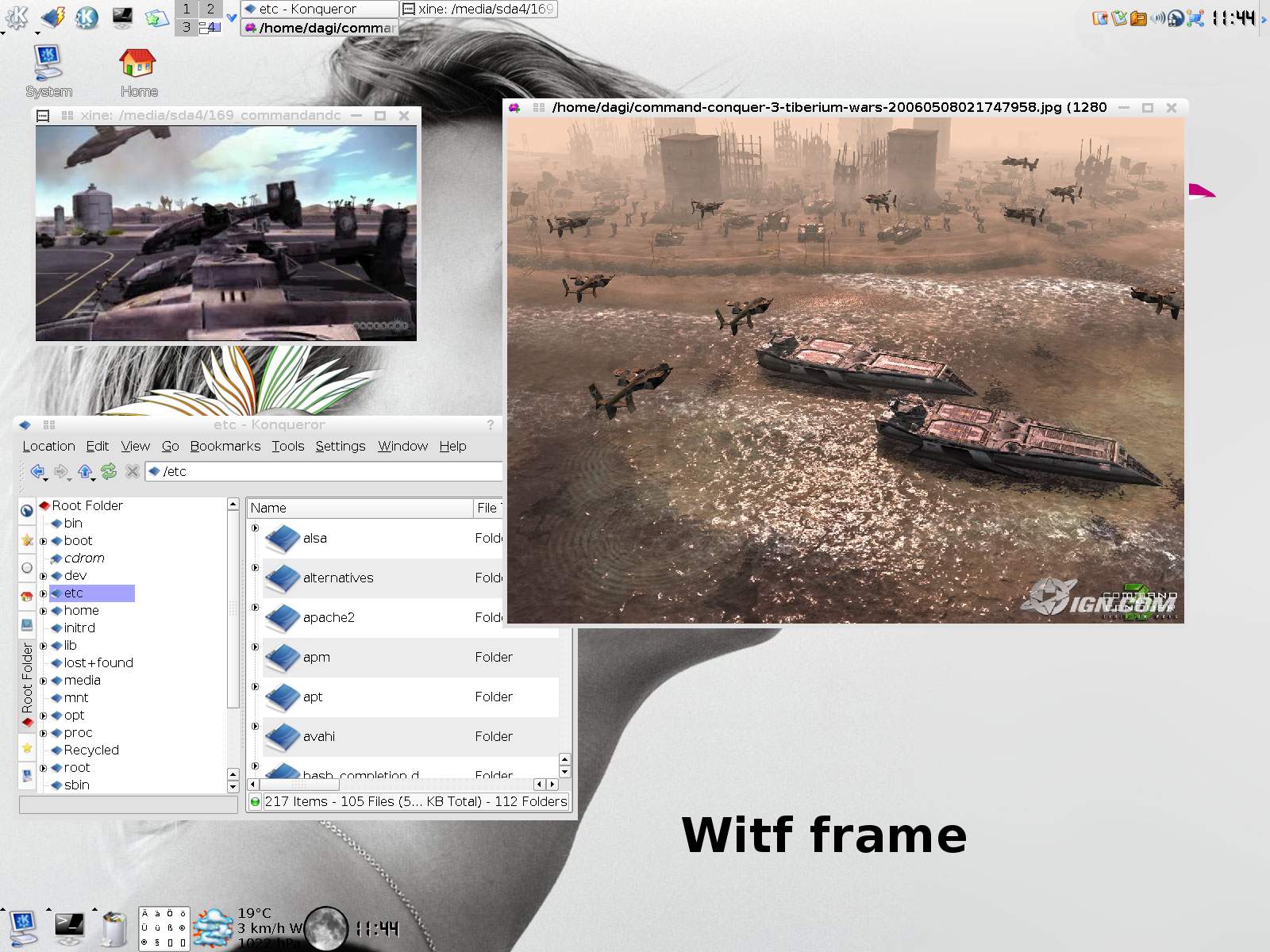Expand the home folder in the tree

[44, 611]
